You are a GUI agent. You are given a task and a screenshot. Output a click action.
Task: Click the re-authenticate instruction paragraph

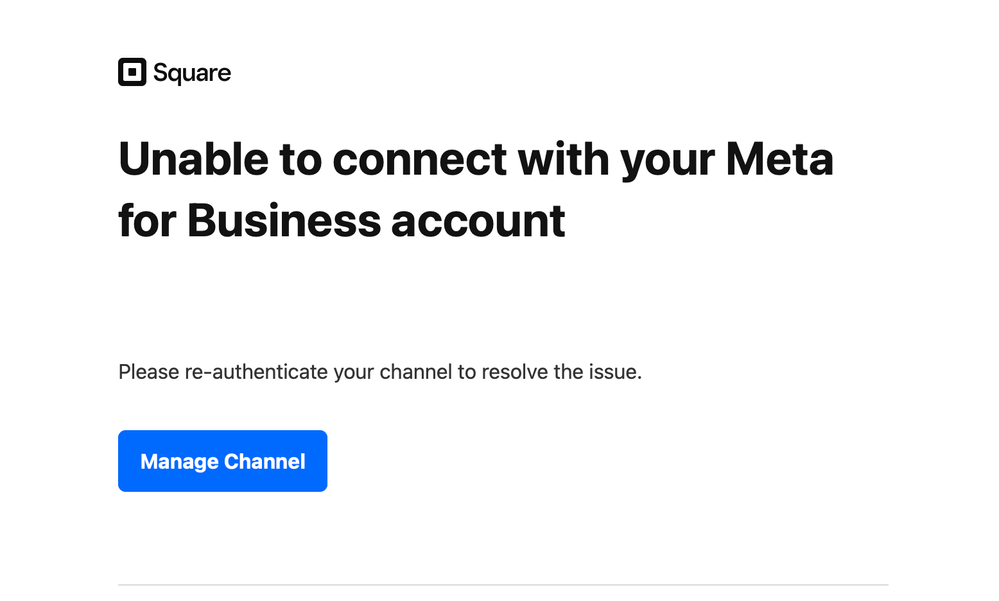coord(379,373)
